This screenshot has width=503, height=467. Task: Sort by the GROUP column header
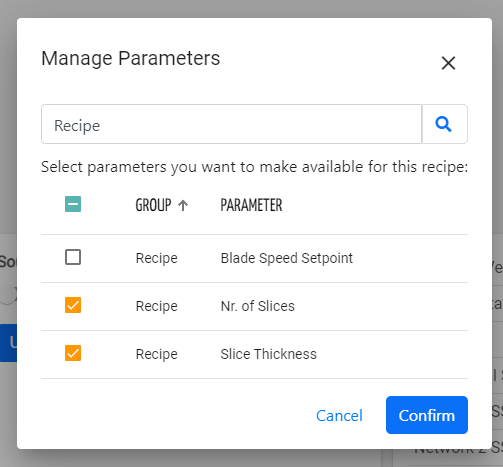tap(153, 205)
